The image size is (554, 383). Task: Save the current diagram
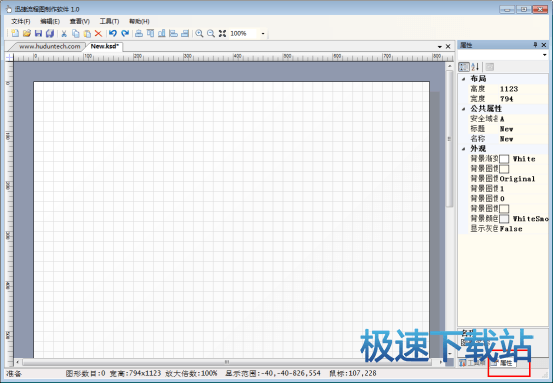tap(39, 34)
